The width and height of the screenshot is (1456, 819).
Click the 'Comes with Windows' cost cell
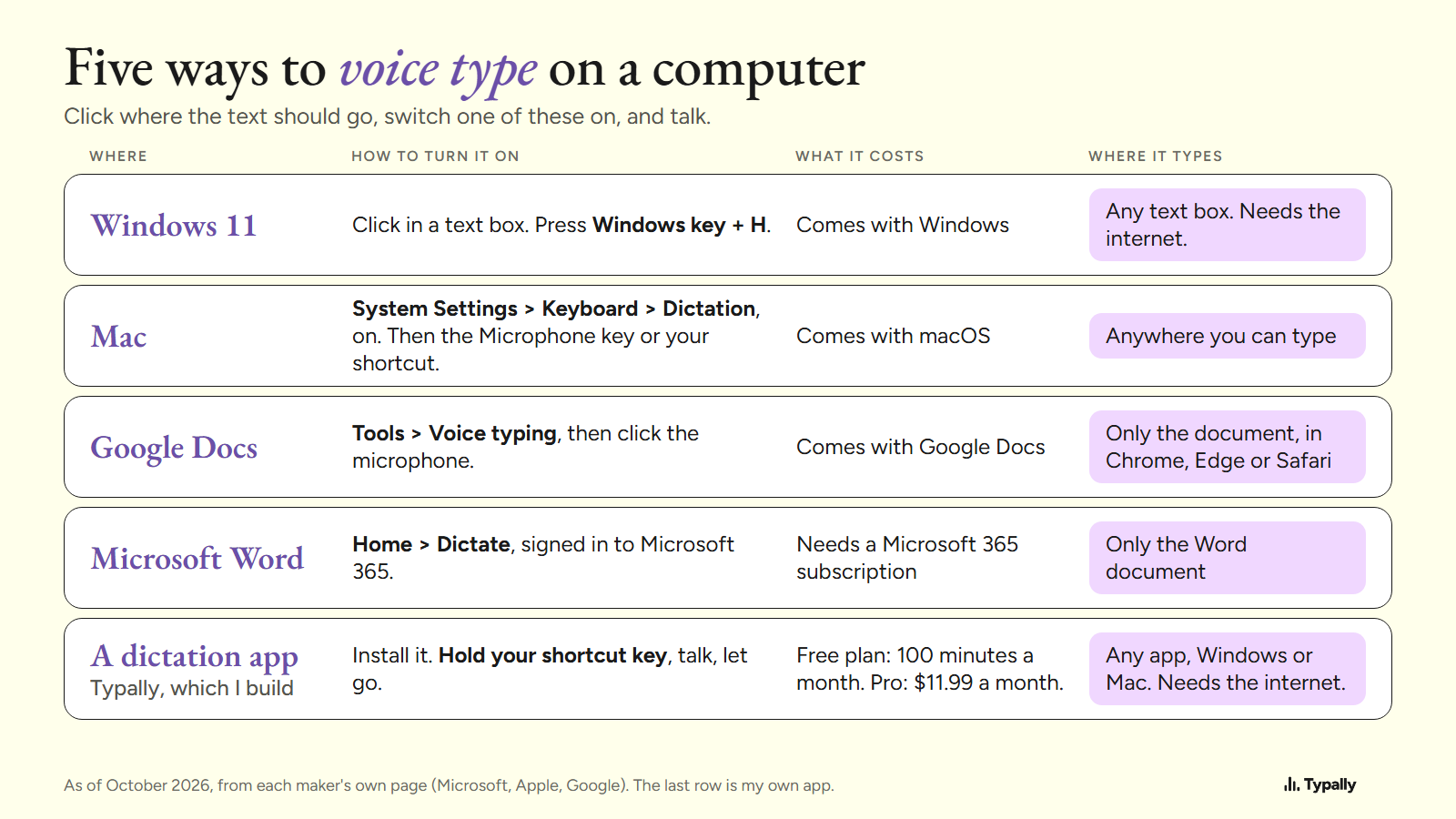tap(903, 225)
